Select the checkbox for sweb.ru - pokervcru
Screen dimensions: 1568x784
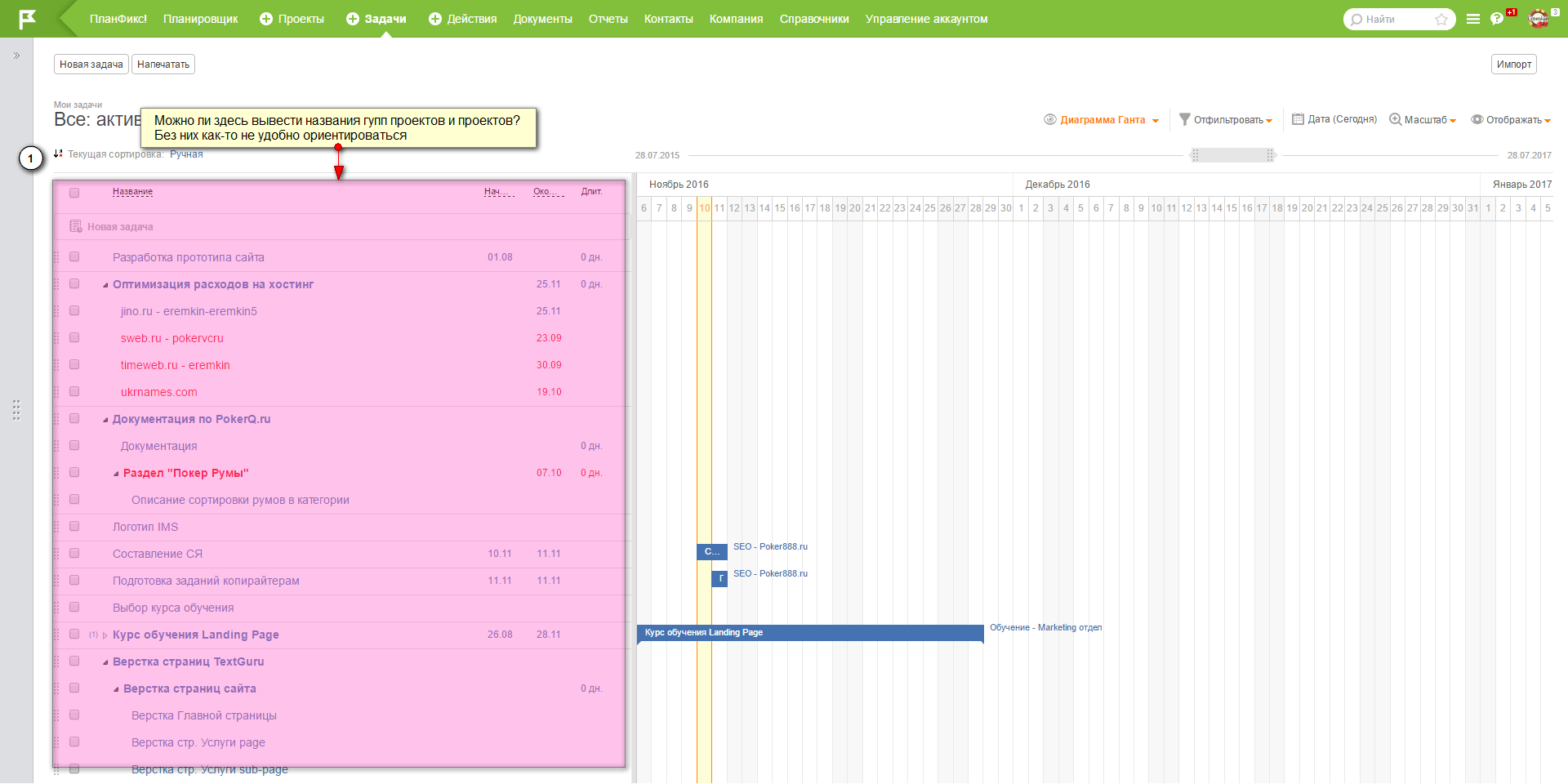click(74, 337)
